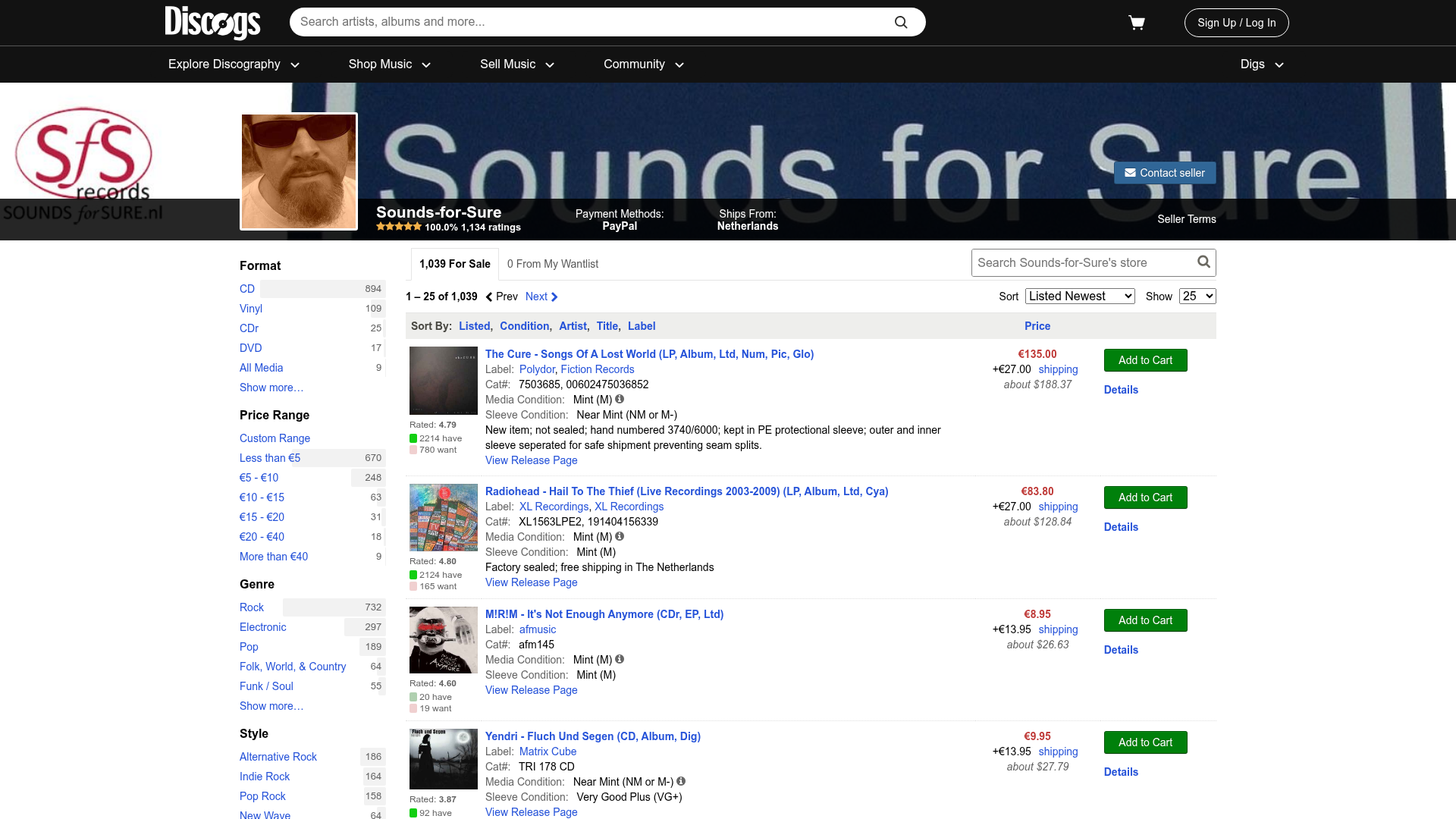Click Sign Up / Log In button
The height and width of the screenshot is (819, 1456).
(1237, 23)
